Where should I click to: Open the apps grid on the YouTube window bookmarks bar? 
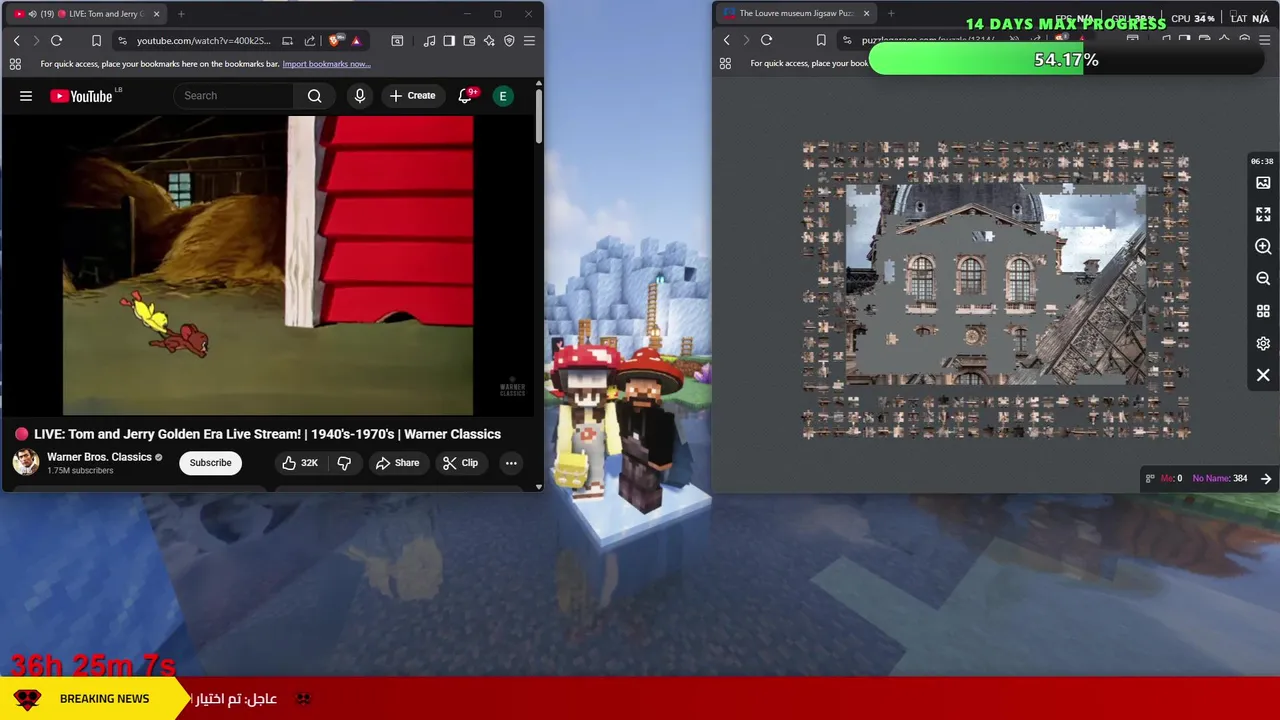pos(15,64)
